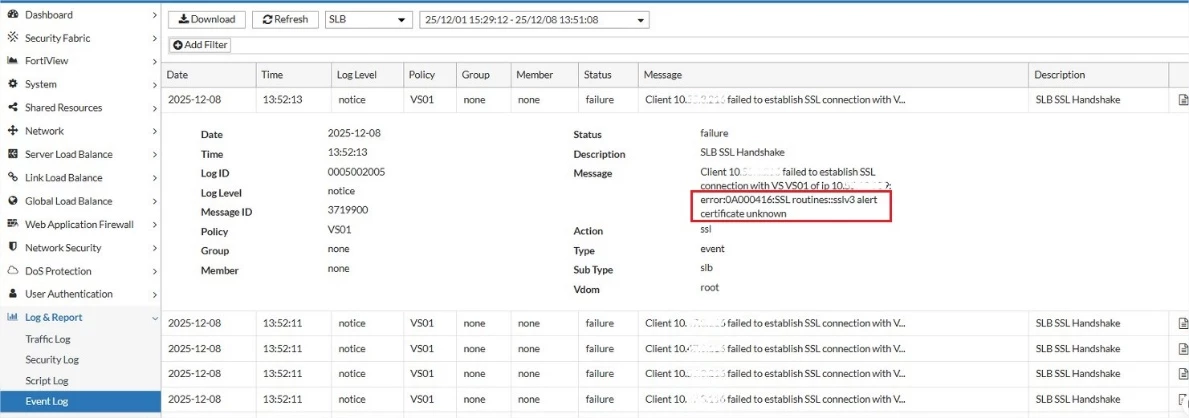The image size is (1189, 418).
Task: Expand the Network menu chevron
Action: coord(154,130)
